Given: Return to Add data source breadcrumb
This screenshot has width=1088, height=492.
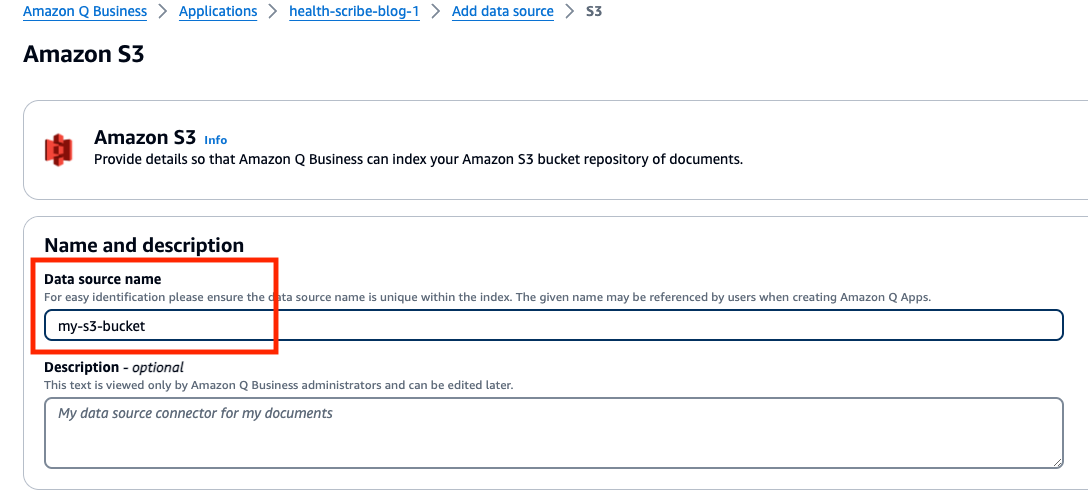Looking at the screenshot, I should (502, 12).
